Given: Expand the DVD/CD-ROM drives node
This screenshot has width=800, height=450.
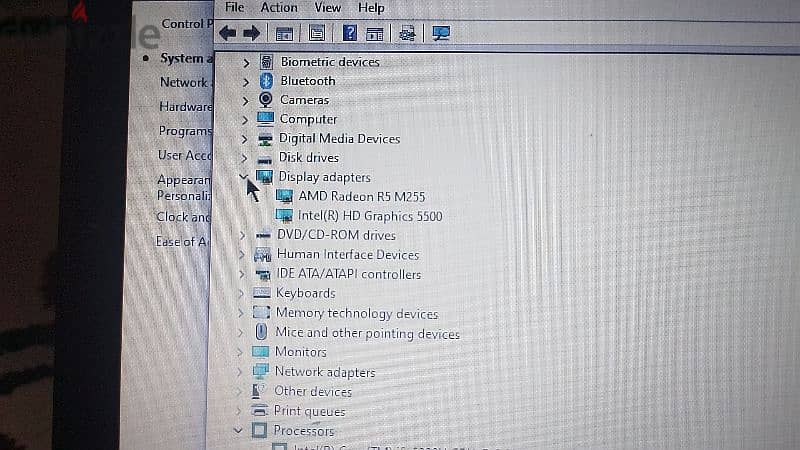Looking at the screenshot, I should 242,235.
